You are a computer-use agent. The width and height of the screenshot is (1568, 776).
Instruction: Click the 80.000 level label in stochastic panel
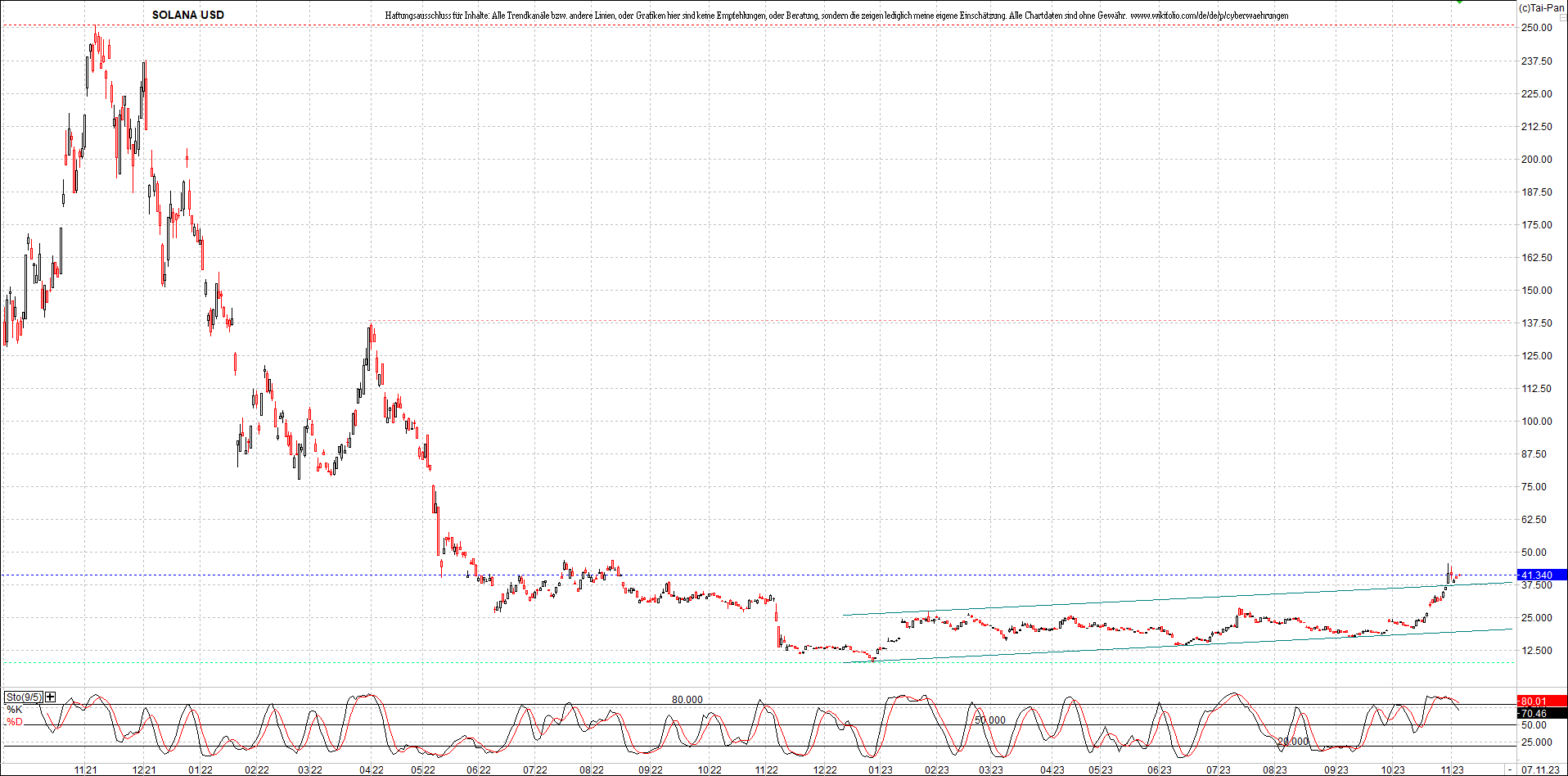tap(686, 699)
